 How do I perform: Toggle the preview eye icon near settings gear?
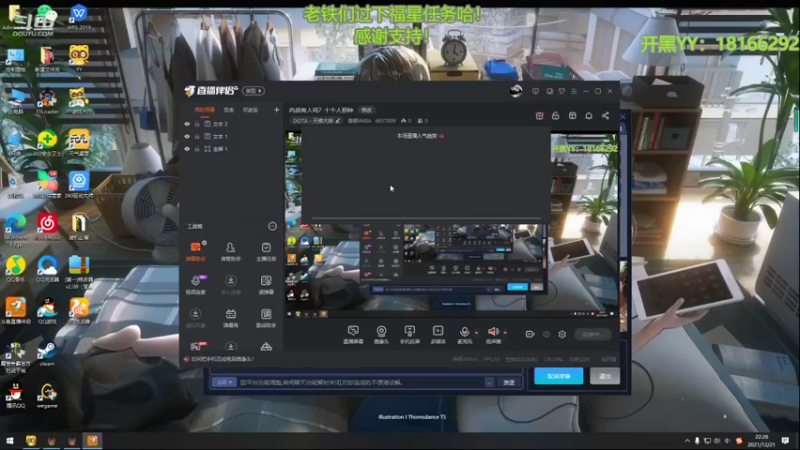click(546, 334)
